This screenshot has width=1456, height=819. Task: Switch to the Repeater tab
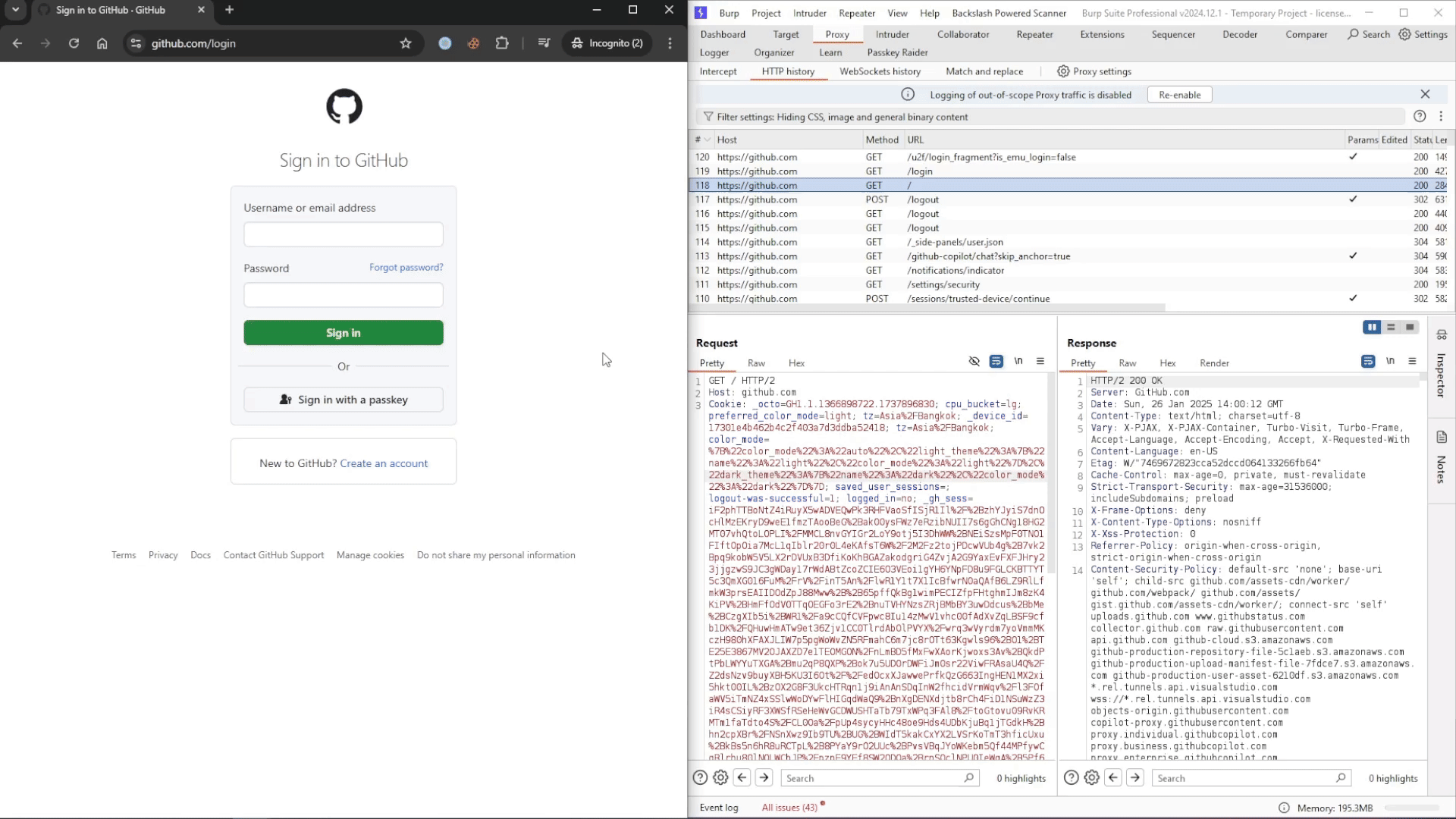(x=1034, y=34)
